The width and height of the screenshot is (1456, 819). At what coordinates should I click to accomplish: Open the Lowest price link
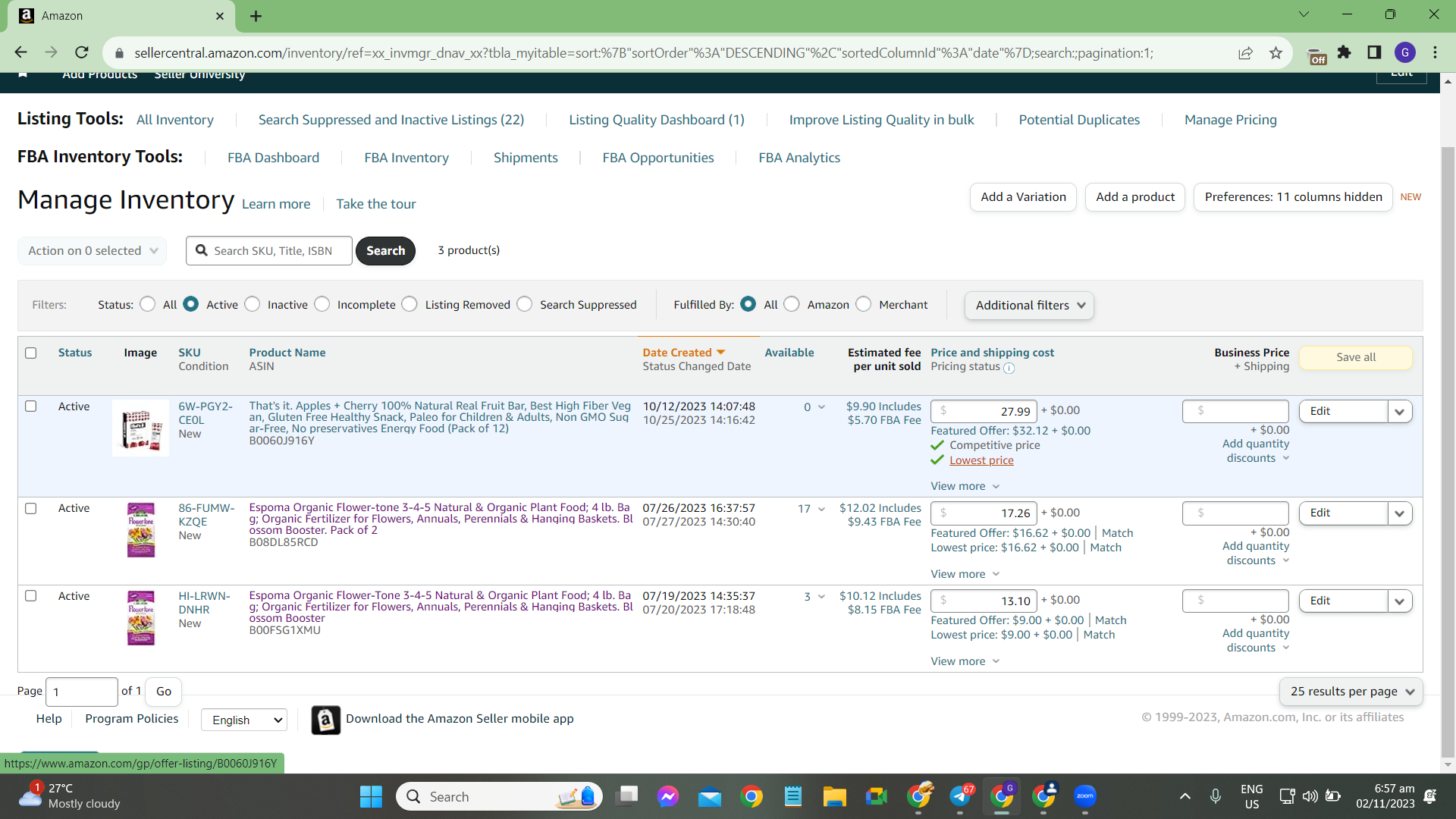click(x=981, y=460)
